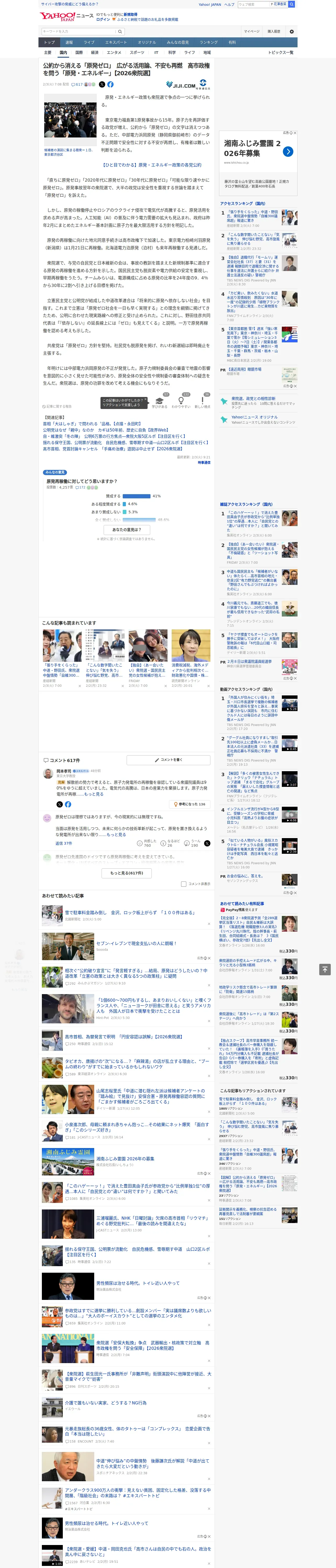
Task: Expand 岡本孝司's comment with もっと見る
Action: 93,794
